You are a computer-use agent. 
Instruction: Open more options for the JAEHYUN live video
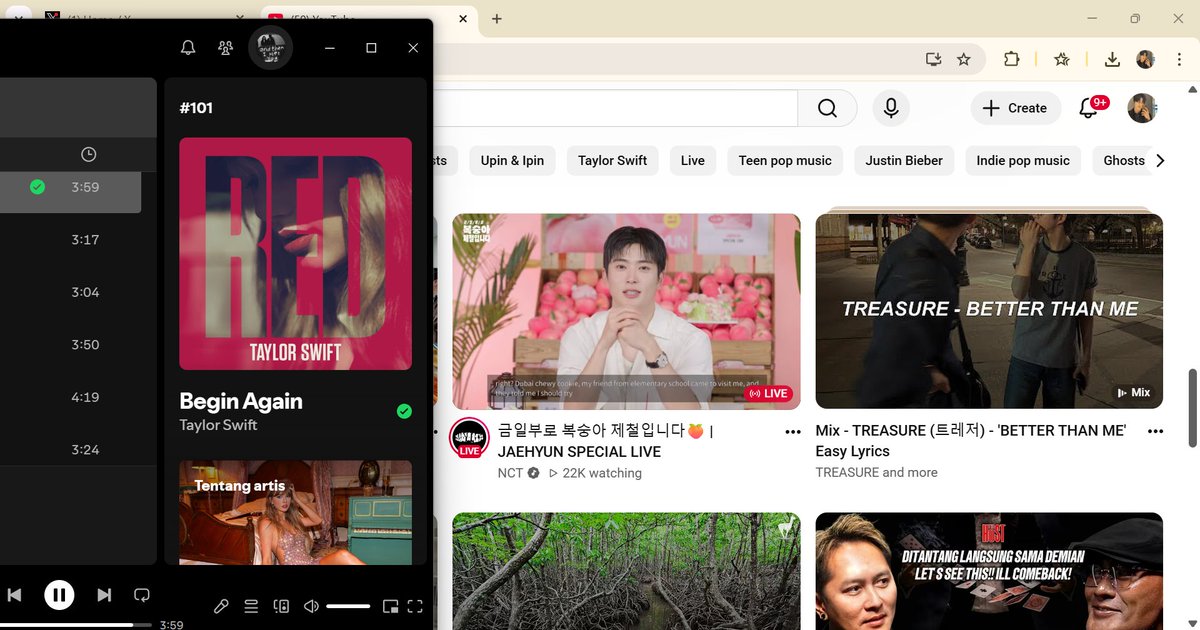point(793,432)
